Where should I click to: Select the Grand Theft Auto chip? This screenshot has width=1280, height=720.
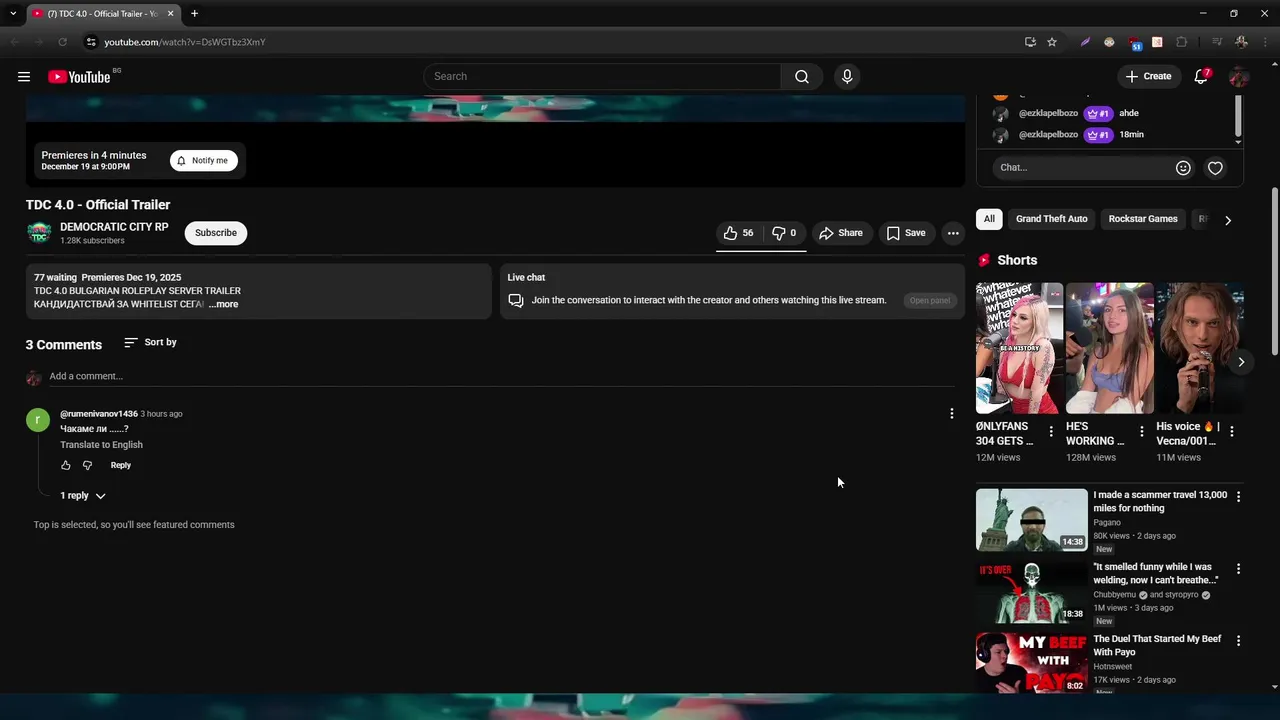(x=1051, y=219)
